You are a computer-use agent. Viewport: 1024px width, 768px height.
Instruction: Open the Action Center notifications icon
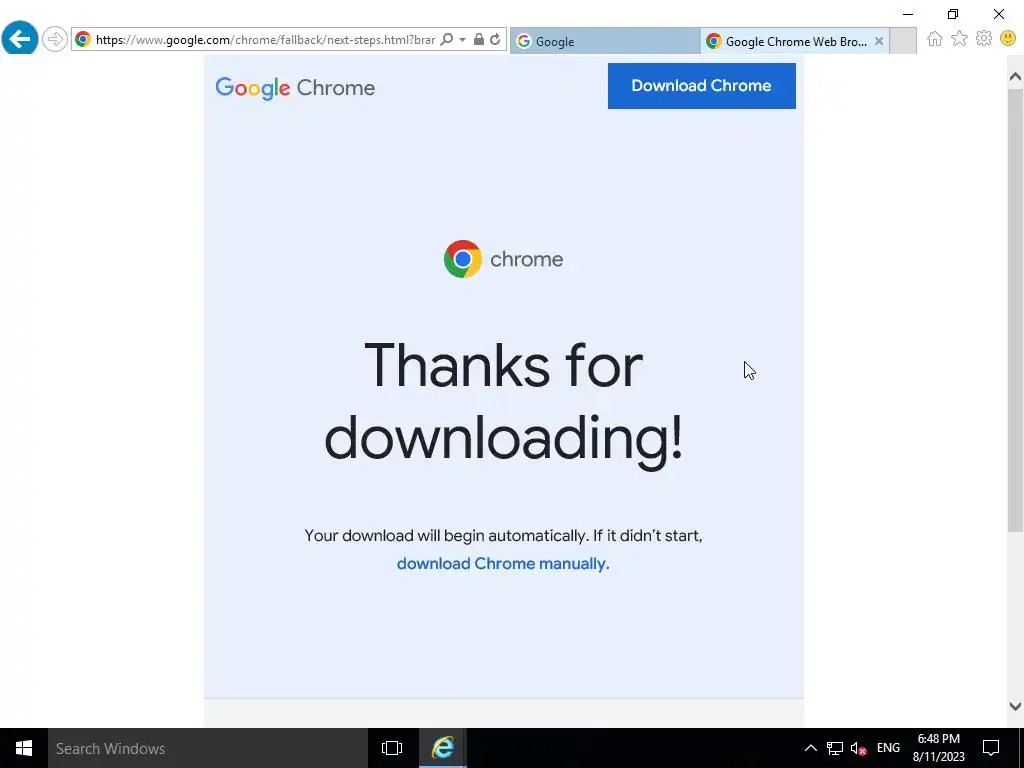[x=991, y=748]
